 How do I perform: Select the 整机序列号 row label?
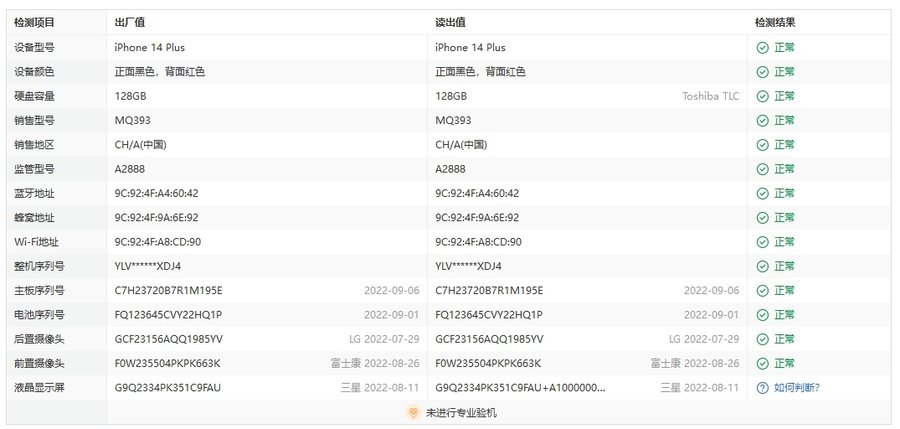click(40, 266)
